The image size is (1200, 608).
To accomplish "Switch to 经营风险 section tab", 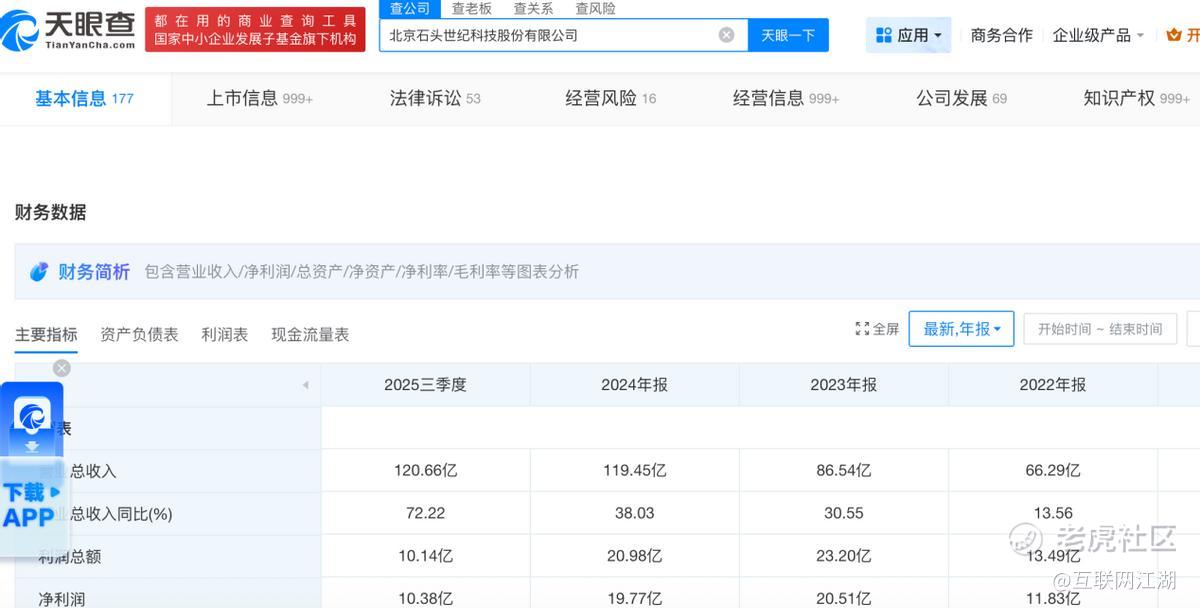I will coord(611,98).
